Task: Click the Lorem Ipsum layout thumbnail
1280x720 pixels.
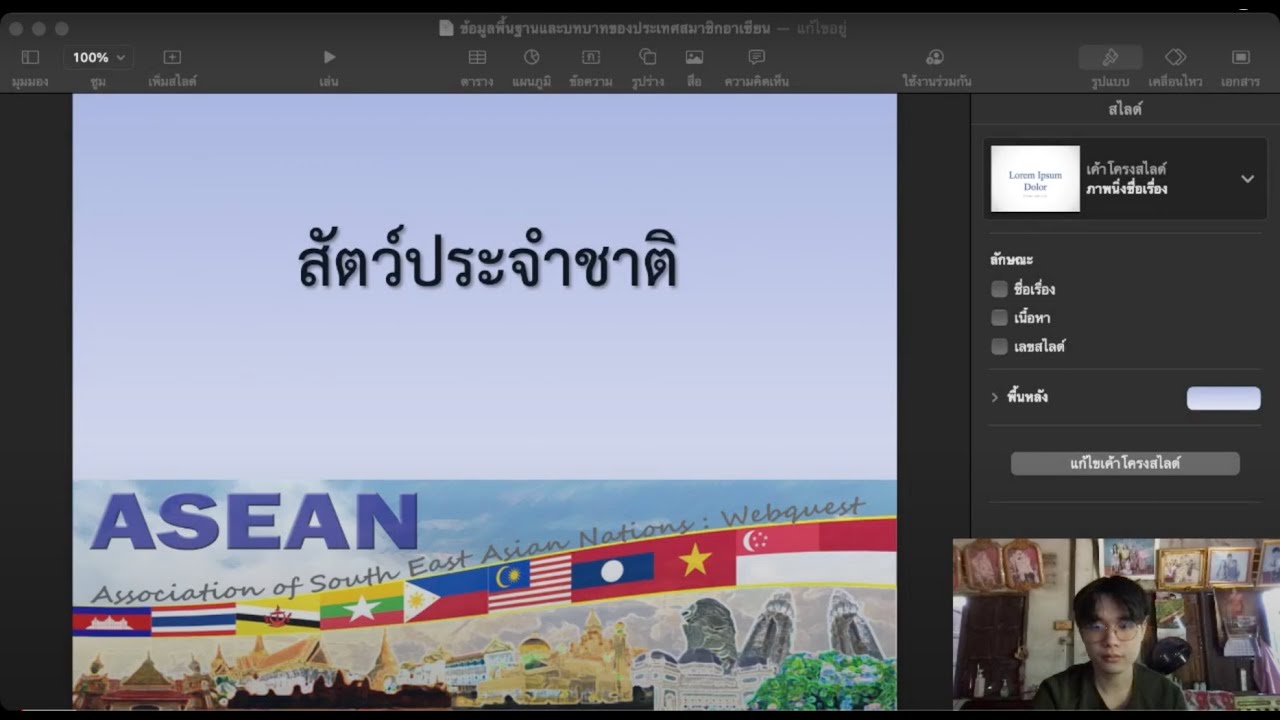Action: click(x=1035, y=179)
